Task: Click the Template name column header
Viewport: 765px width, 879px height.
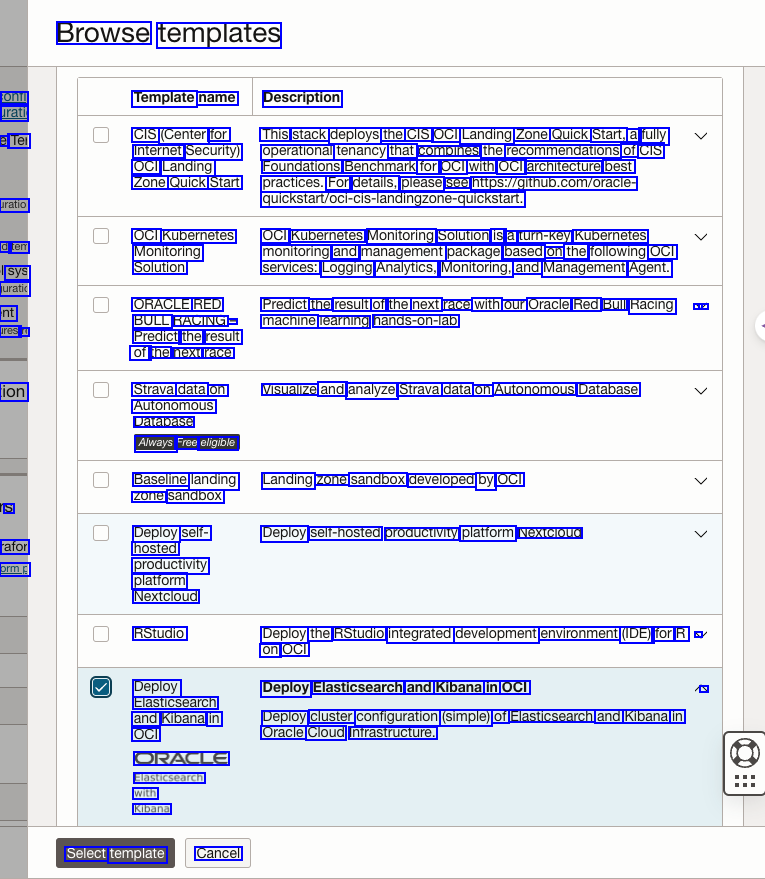Action: click(x=185, y=98)
